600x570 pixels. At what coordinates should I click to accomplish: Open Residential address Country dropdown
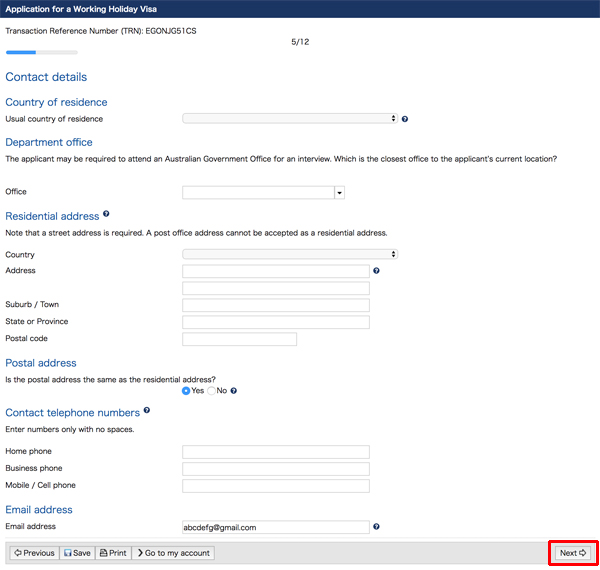(x=290, y=254)
